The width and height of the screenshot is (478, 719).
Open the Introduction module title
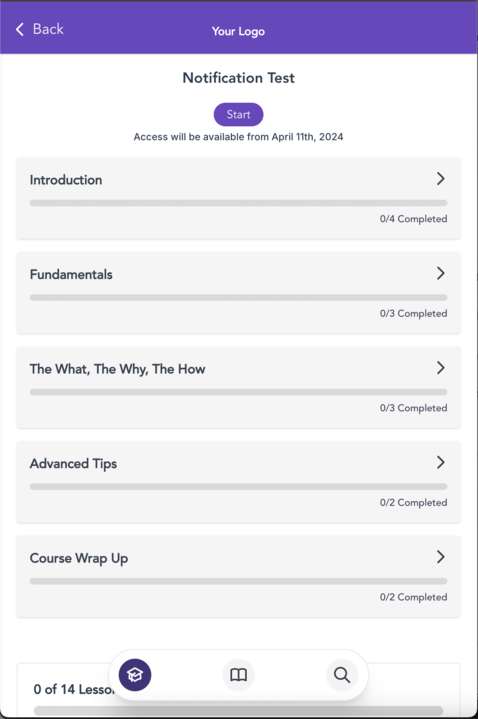coord(66,180)
